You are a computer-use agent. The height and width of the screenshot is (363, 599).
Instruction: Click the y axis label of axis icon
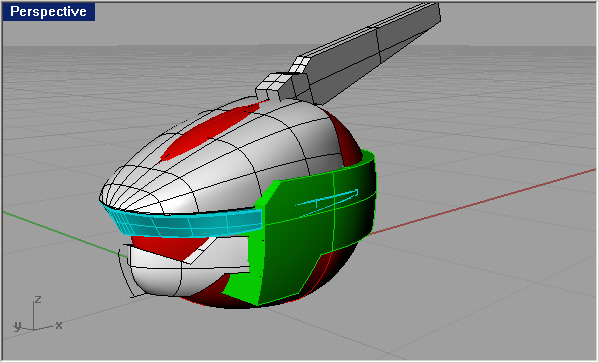coord(17,326)
